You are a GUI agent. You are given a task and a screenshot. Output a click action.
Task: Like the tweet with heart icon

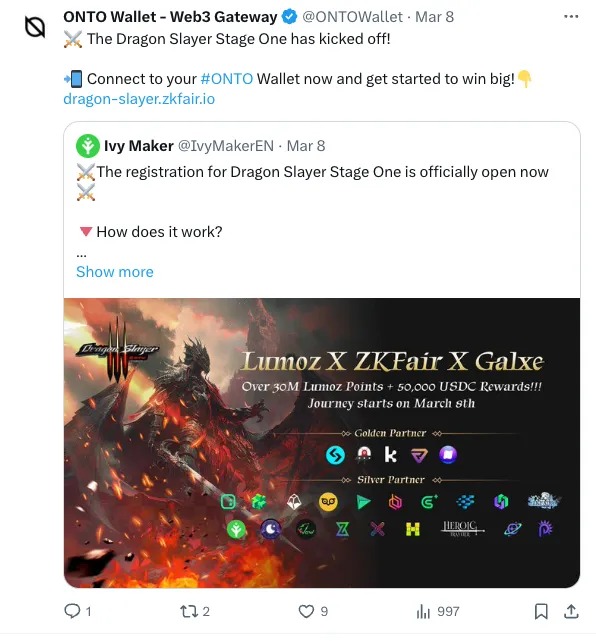306,611
